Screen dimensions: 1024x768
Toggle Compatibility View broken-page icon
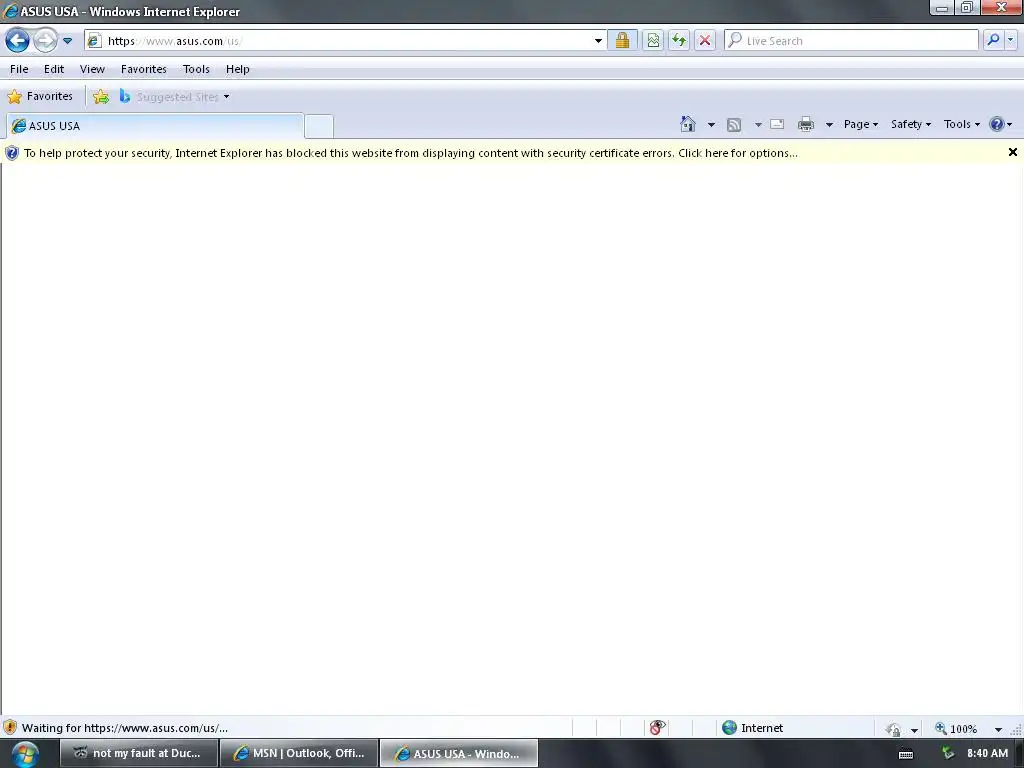point(653,40)
